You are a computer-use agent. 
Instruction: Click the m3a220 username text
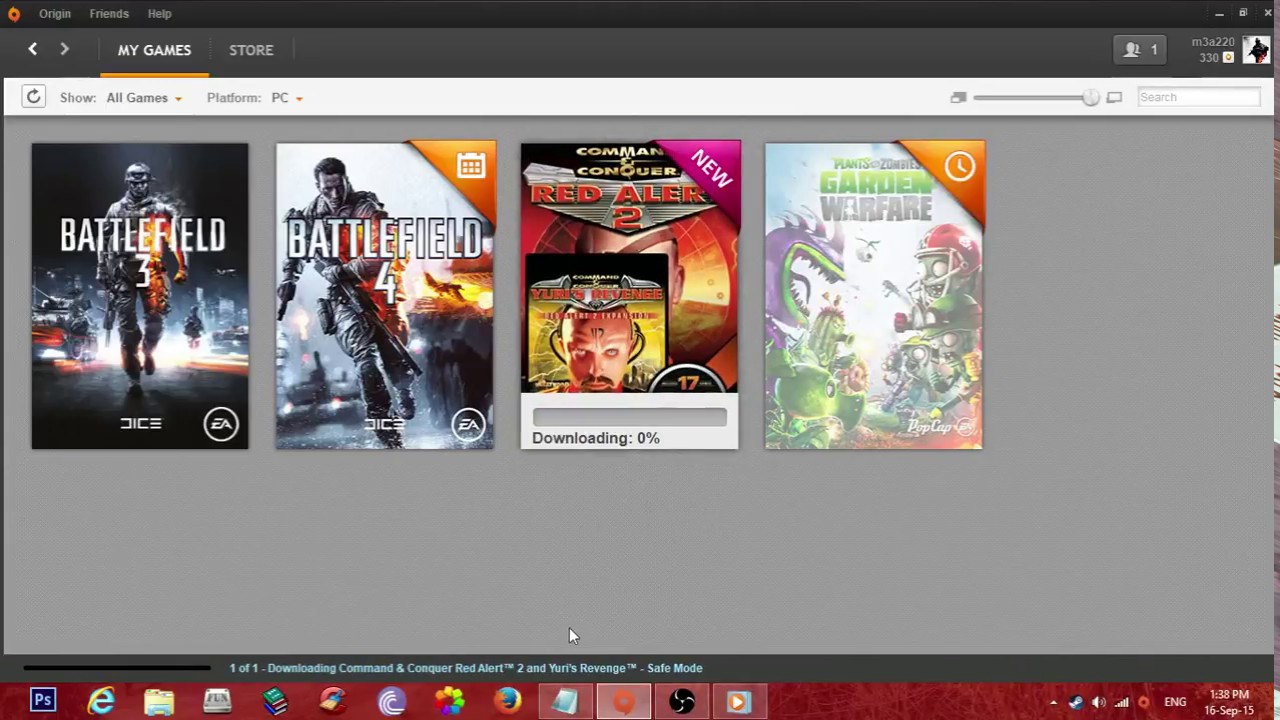click(1213, 42)
